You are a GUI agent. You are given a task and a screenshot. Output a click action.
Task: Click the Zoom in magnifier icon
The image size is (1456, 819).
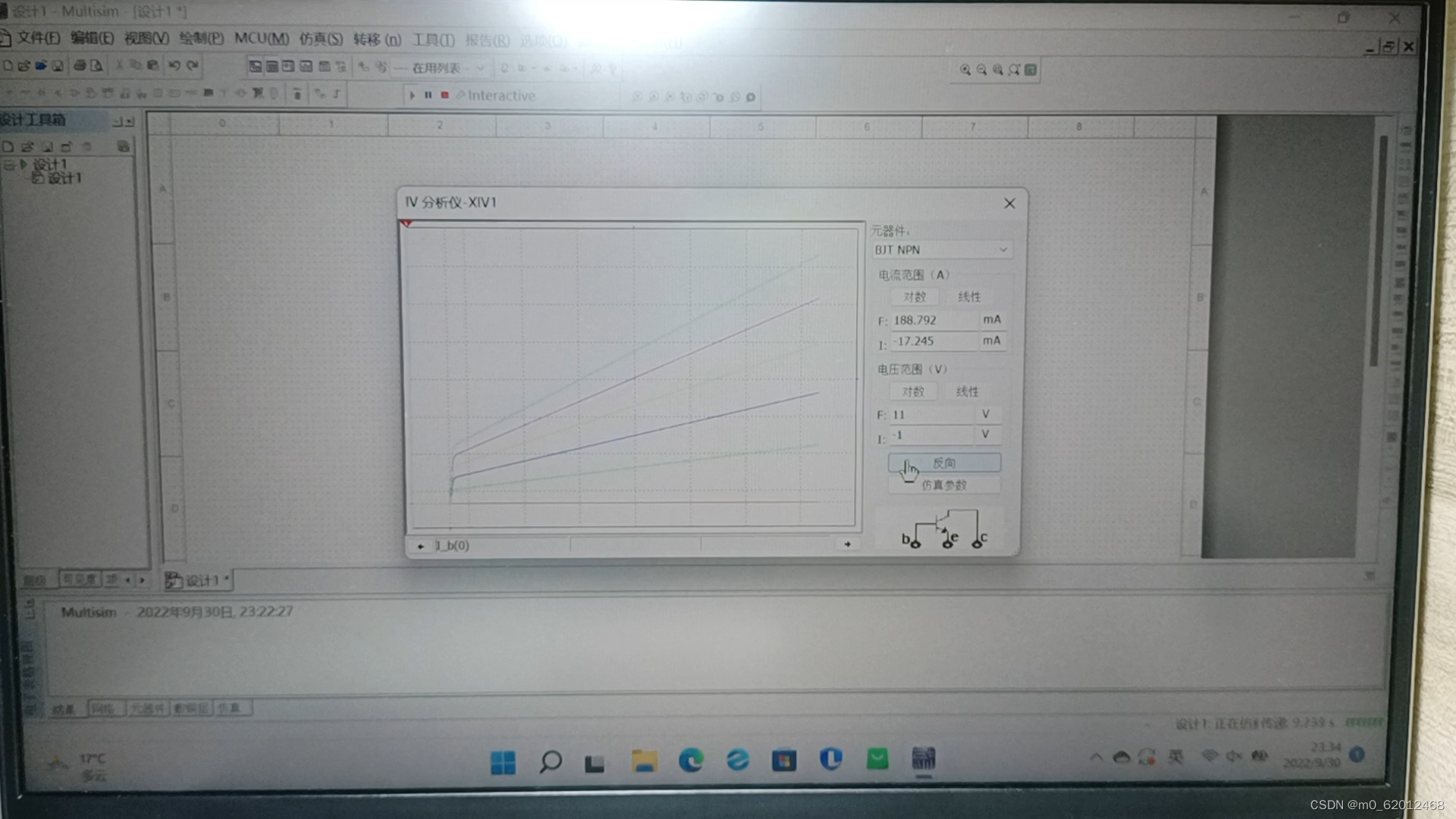coord(965,70)
